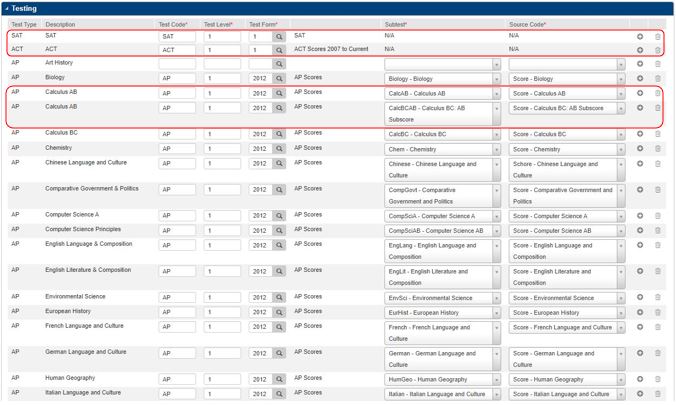This screenshot has width=676, height=405.
Task: Click the add icon for Computer Science A
Action: click(x=640, y=215)
